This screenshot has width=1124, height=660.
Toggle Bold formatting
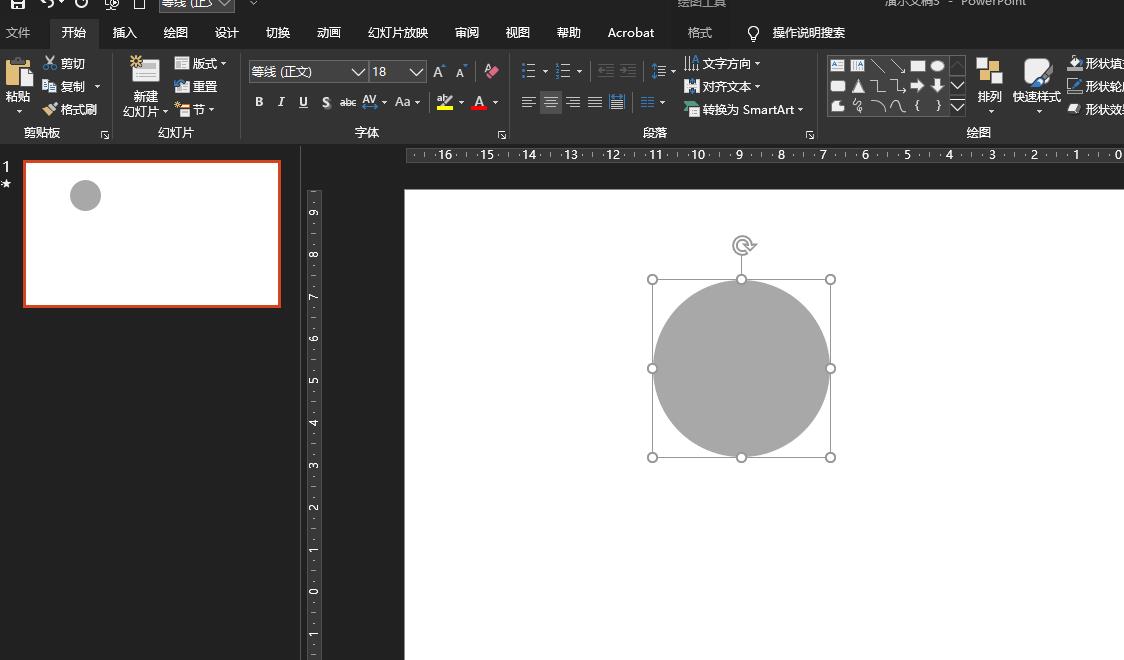[x=259, y=102]
